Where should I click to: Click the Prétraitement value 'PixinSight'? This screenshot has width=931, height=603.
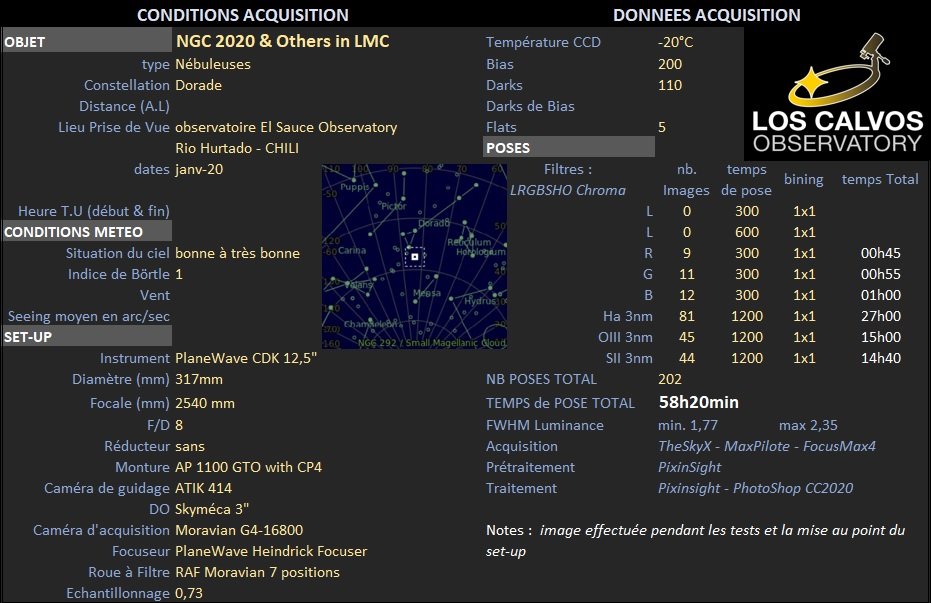pos(689,467)
